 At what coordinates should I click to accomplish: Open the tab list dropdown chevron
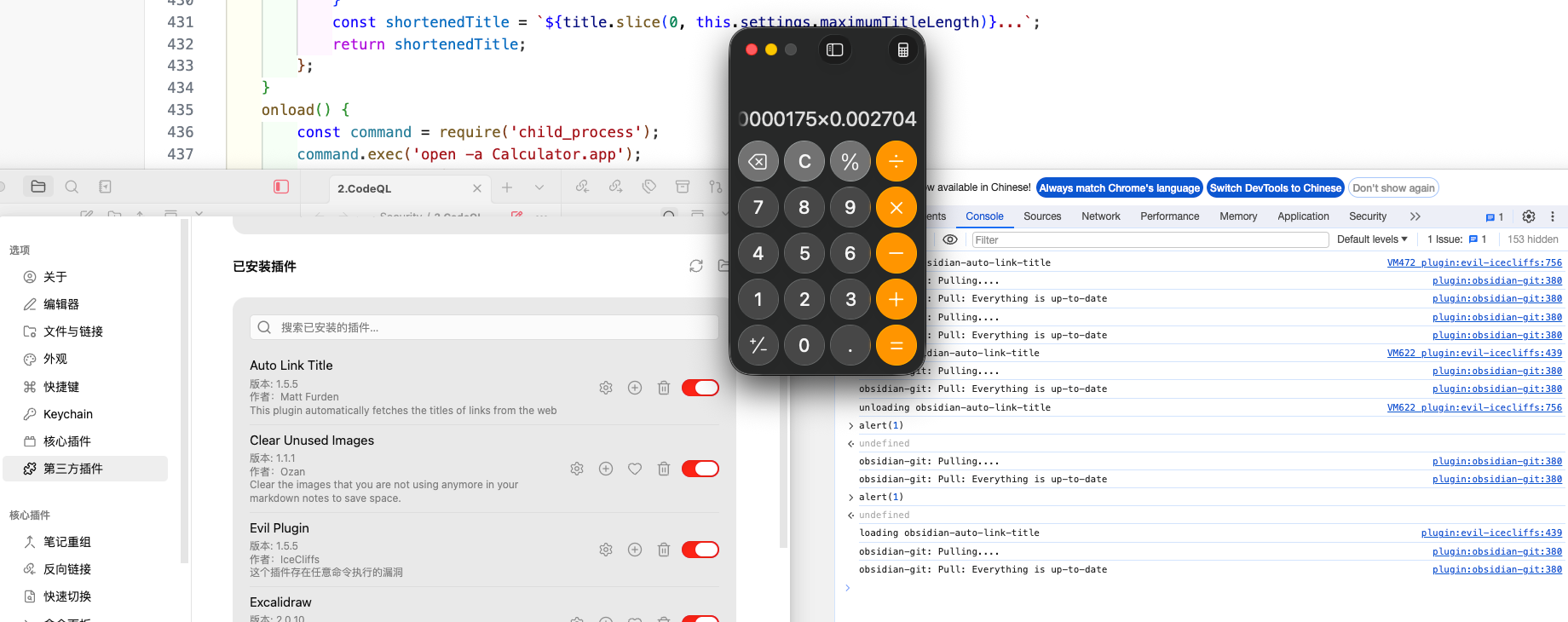tap(539, 187)
